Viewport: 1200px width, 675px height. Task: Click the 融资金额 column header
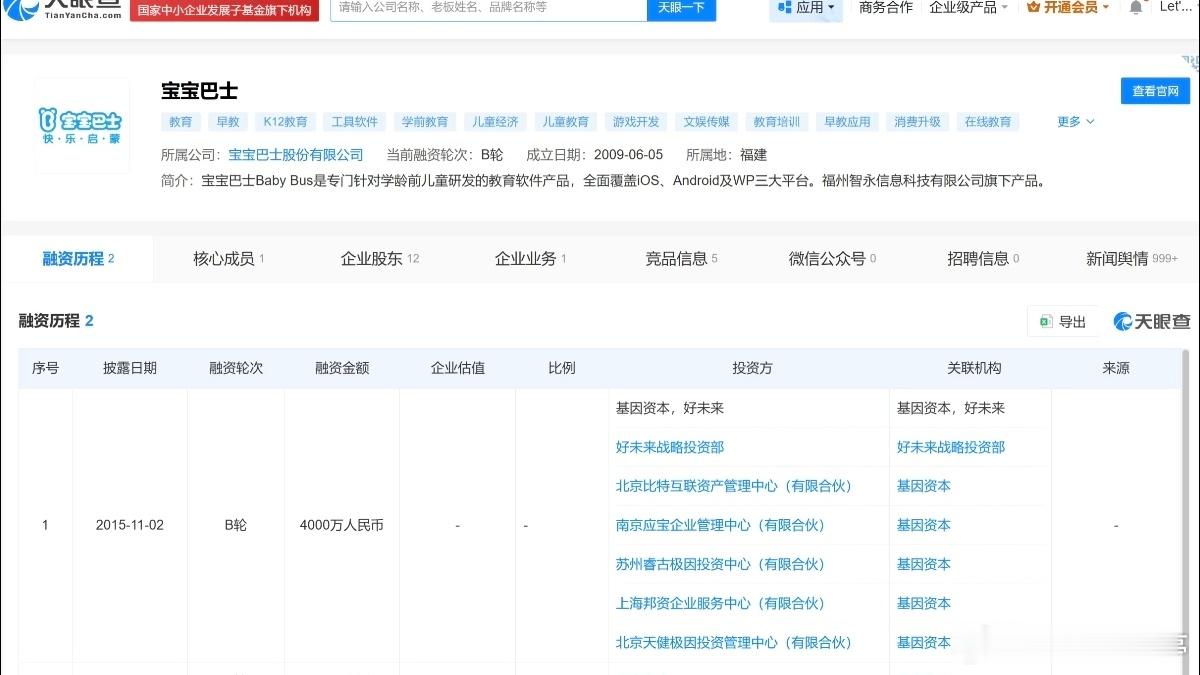coord(342,368)
